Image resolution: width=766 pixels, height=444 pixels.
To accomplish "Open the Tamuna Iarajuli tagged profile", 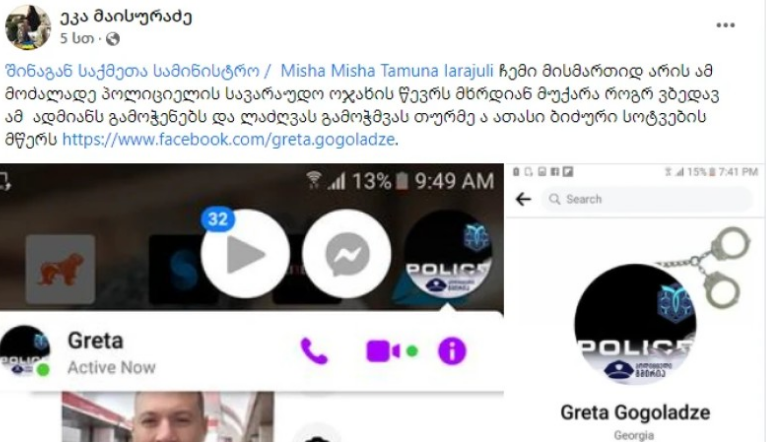I will tap(436, 71).
